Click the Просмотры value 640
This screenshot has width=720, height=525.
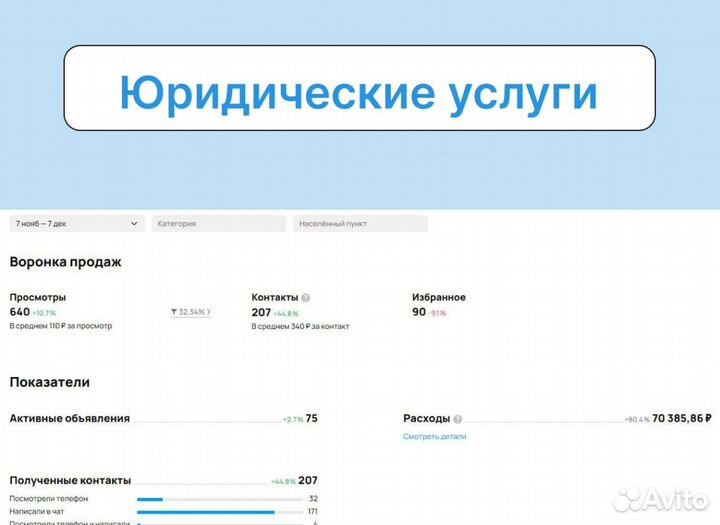[20, 312]
